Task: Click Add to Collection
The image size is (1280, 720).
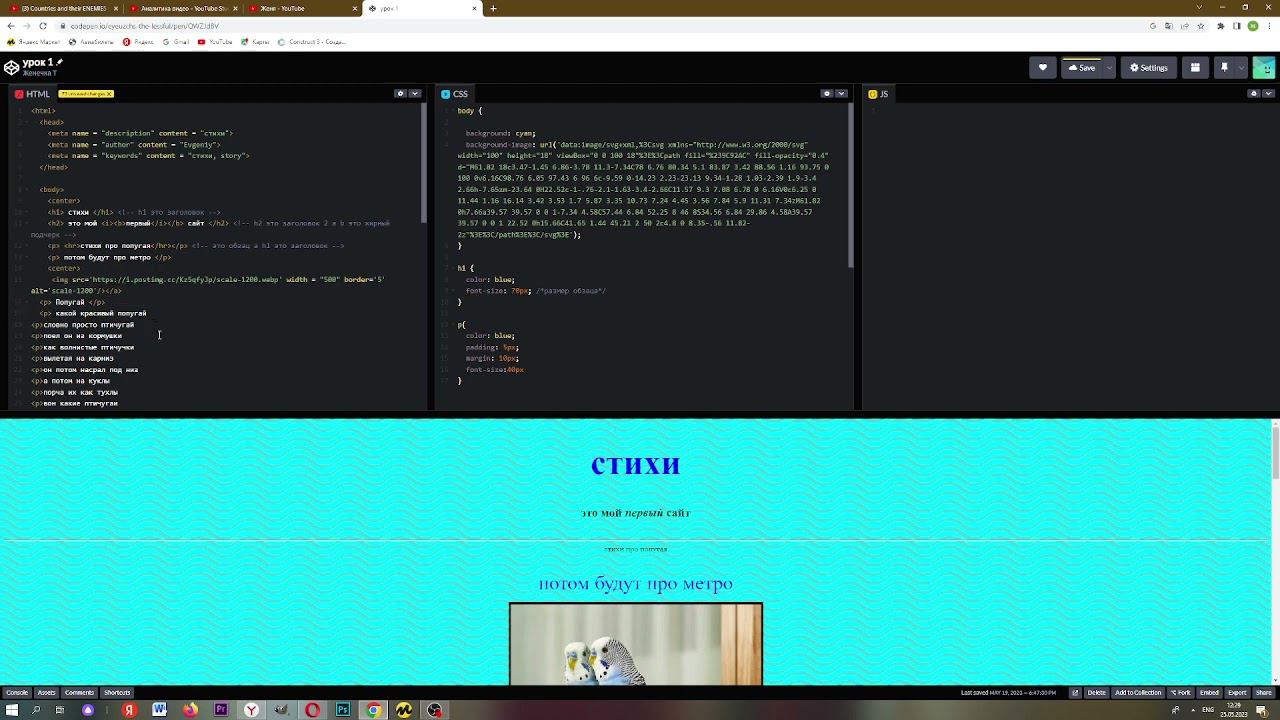Action: (1138, 692)
